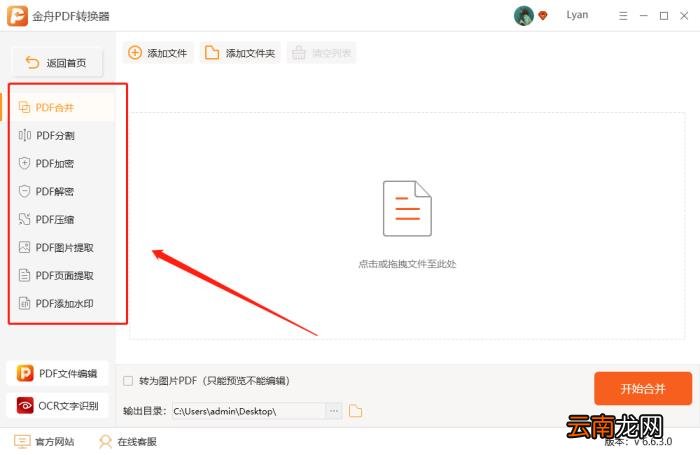Open 在线客服 online support
The height and width of the screenshot is (455, 700).
(127, 442)
